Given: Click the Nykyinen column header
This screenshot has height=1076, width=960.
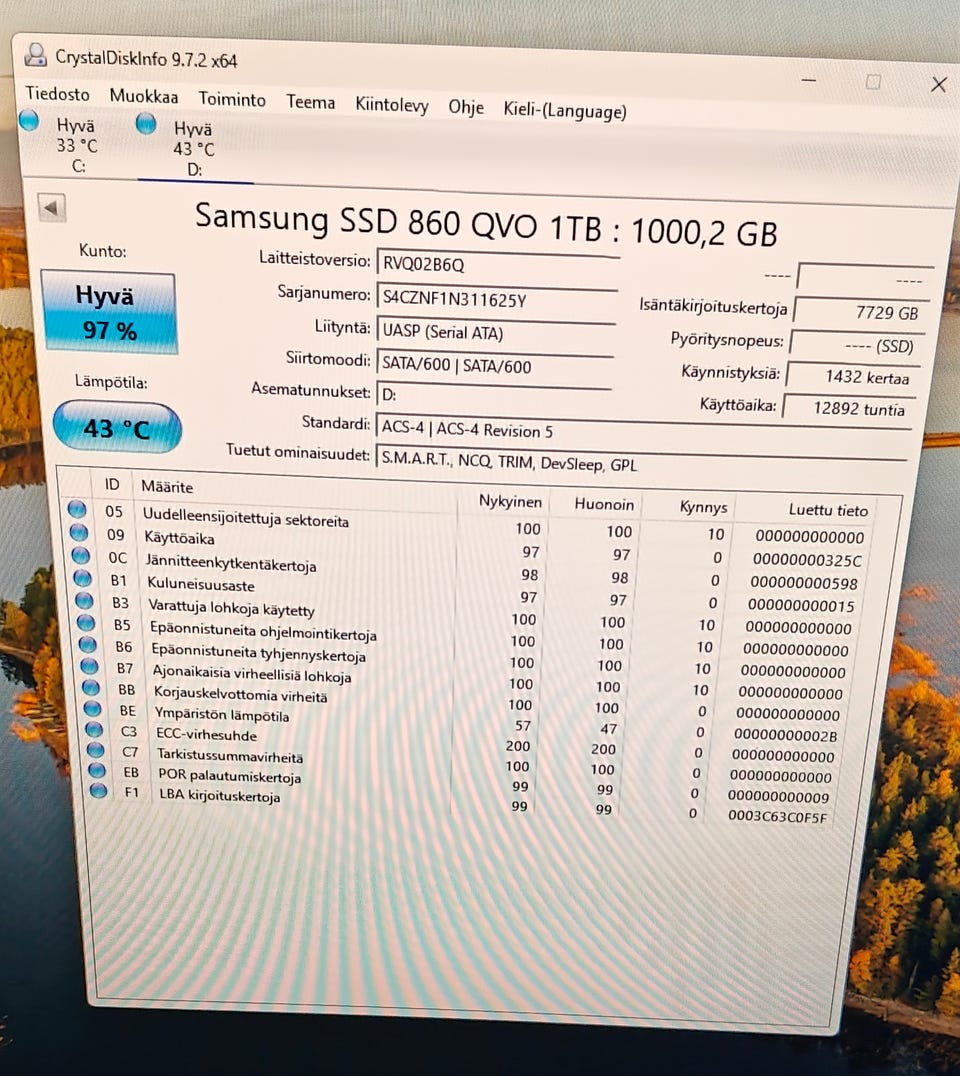Looking at the screenshot, I should click(x=510, y=502).
